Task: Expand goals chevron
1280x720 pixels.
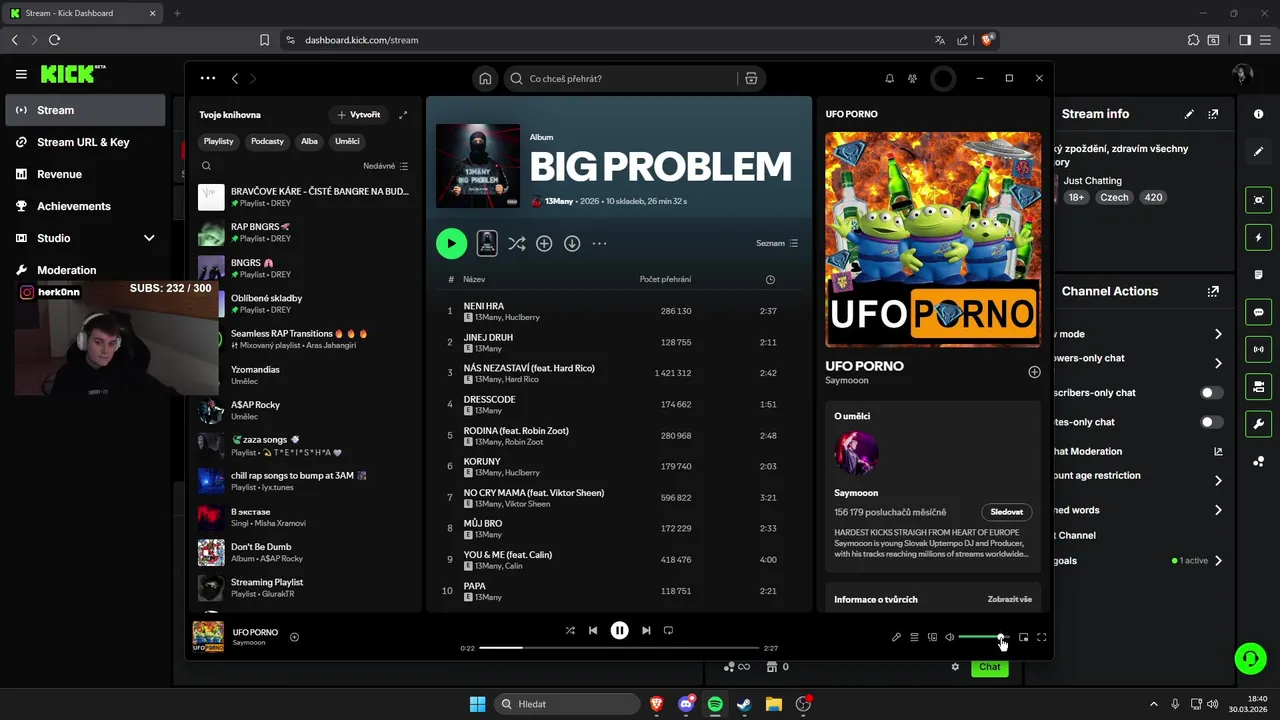Action: pos(1218,561)
